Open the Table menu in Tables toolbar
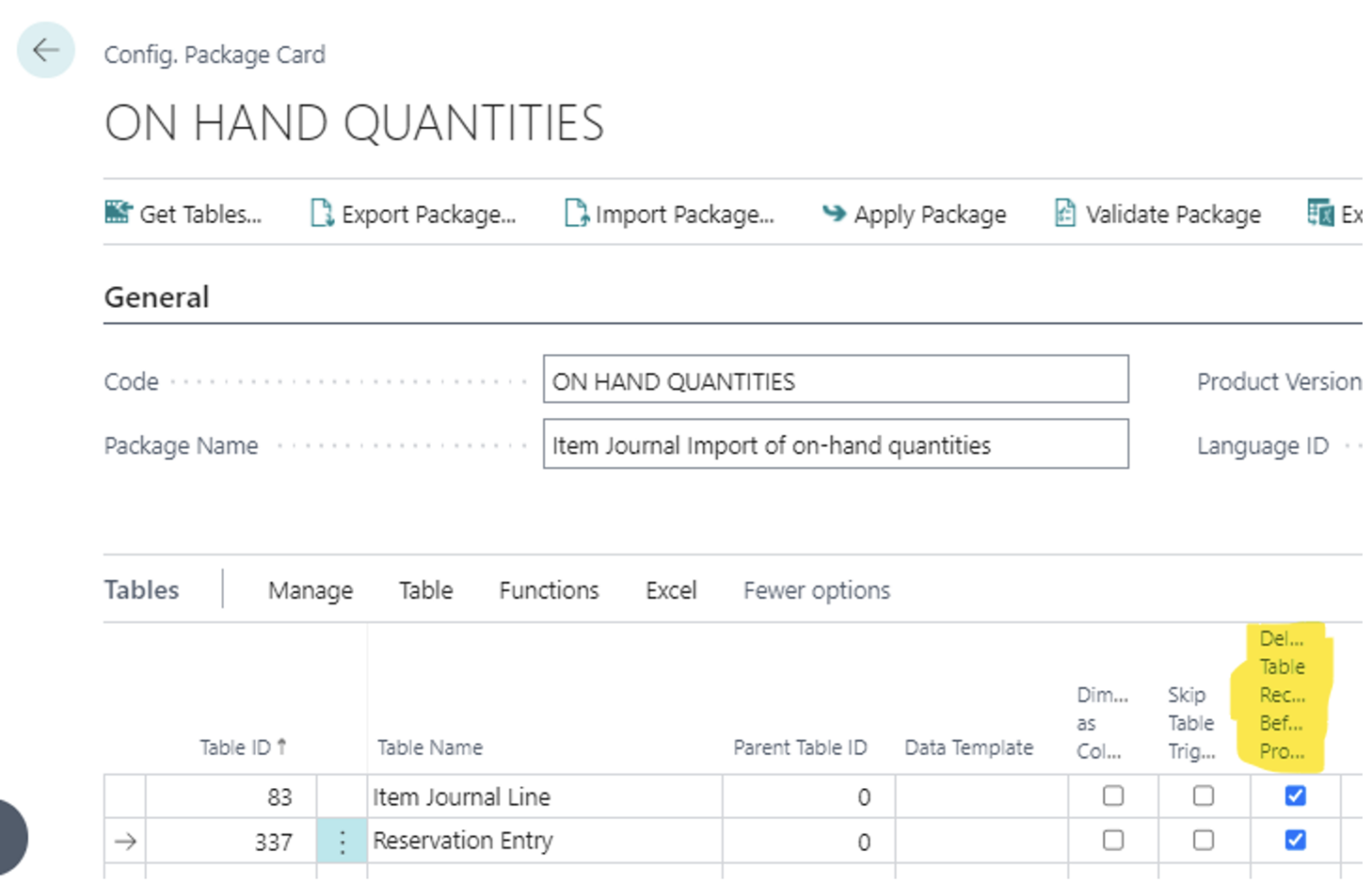This screenshot has width=1372, height=884. [424, 590]
